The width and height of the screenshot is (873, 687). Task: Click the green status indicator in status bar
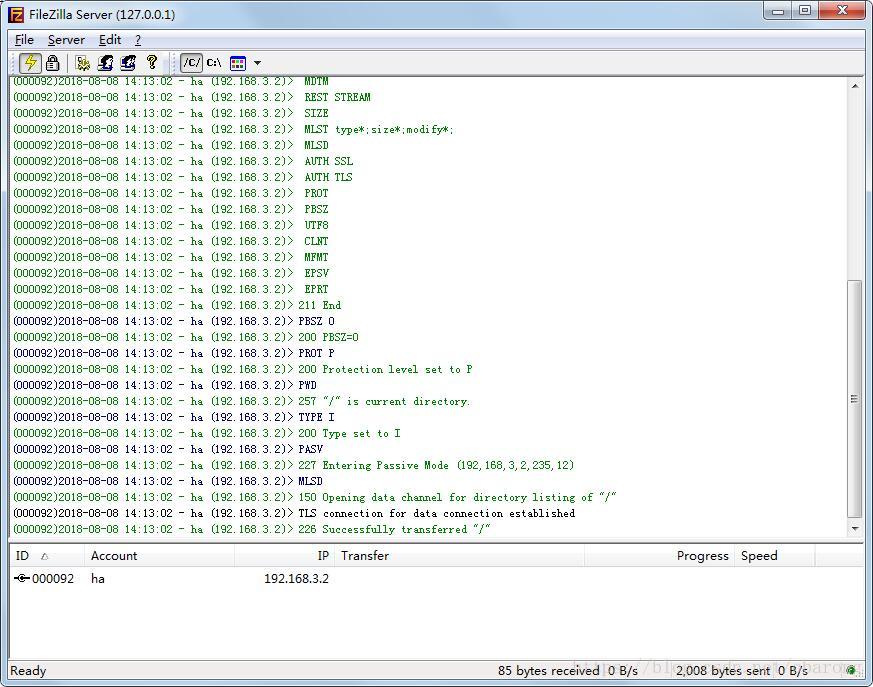tap(851, 670)
